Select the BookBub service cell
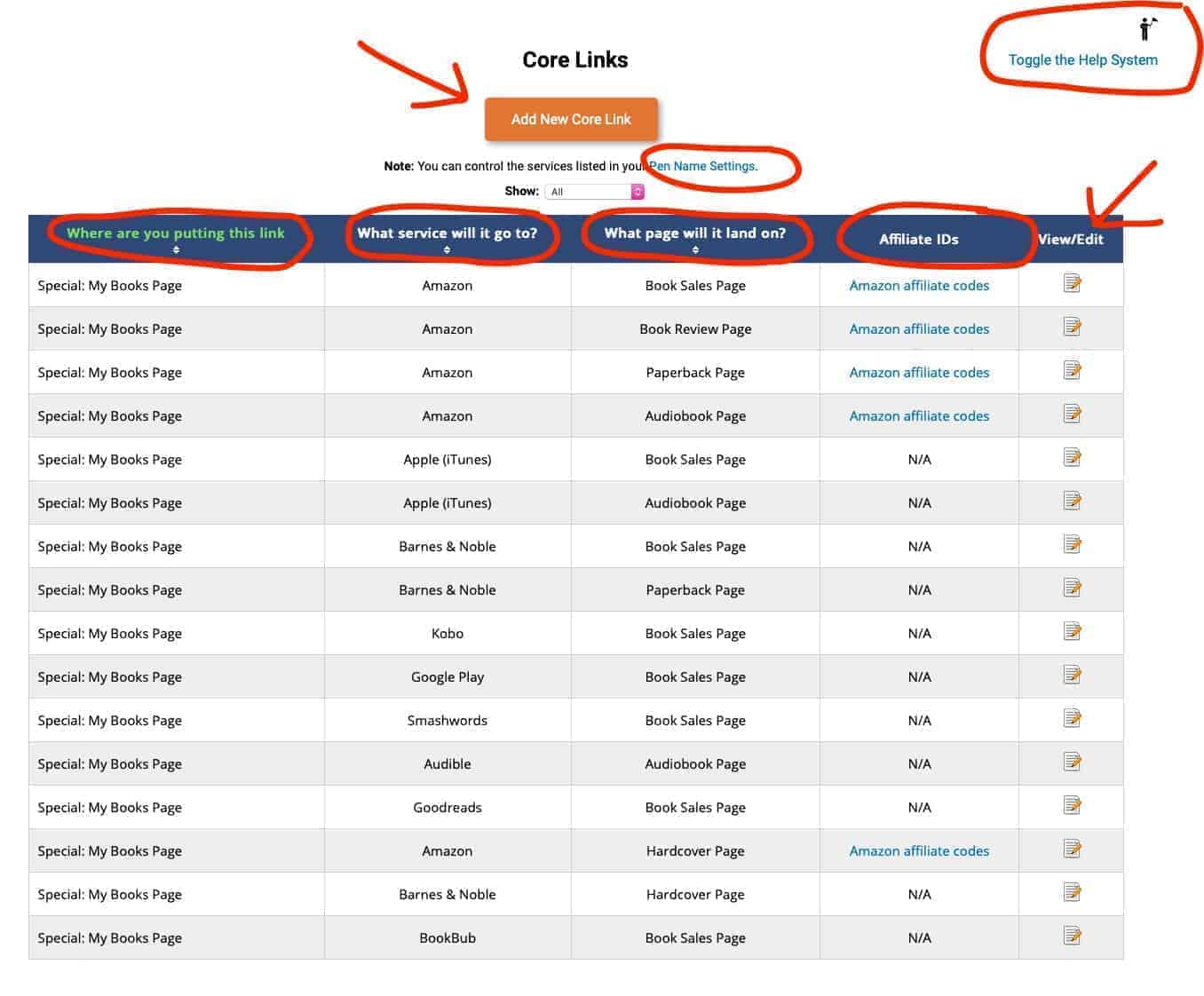 (448, 938)
